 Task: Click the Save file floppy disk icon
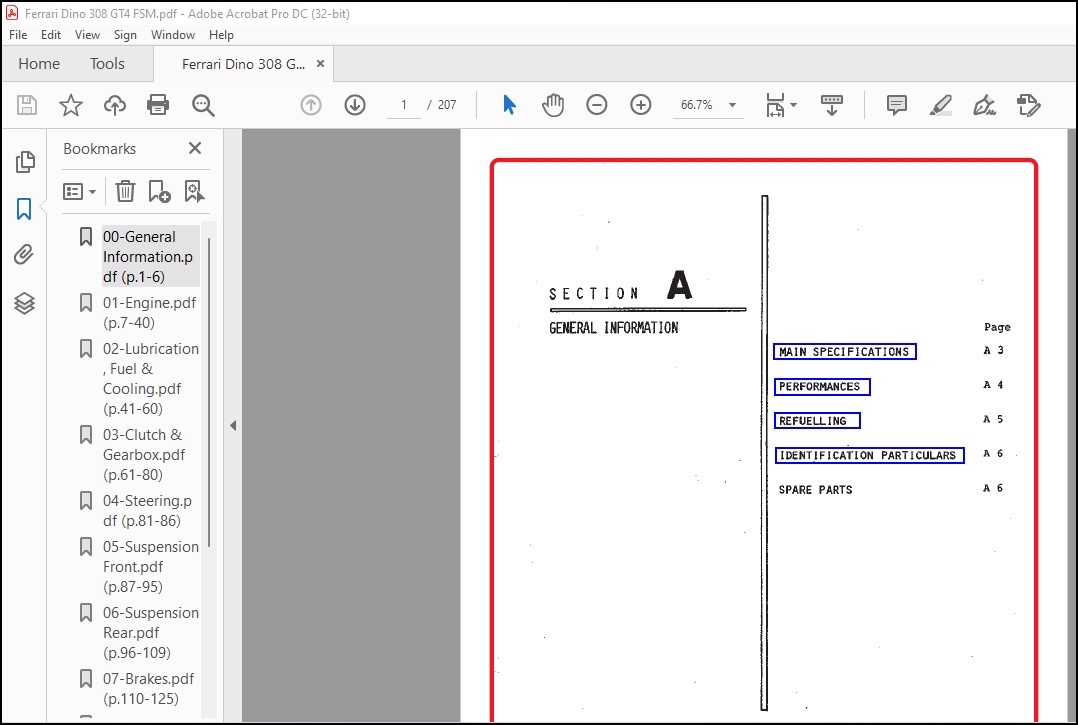coord(27,105)
